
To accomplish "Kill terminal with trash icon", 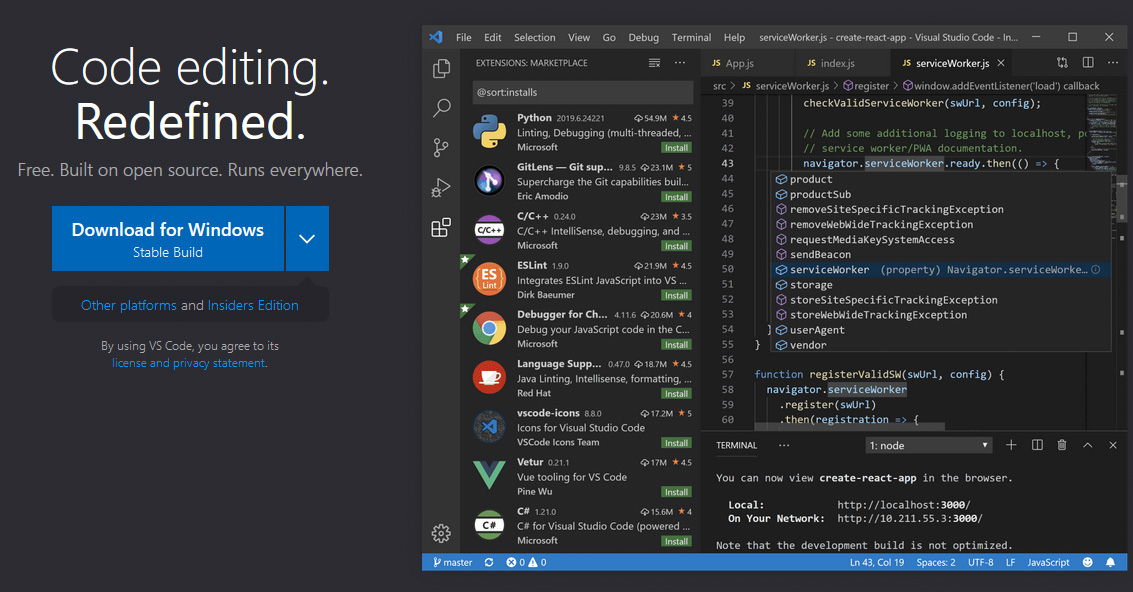I will click(x=1061, y=445).
